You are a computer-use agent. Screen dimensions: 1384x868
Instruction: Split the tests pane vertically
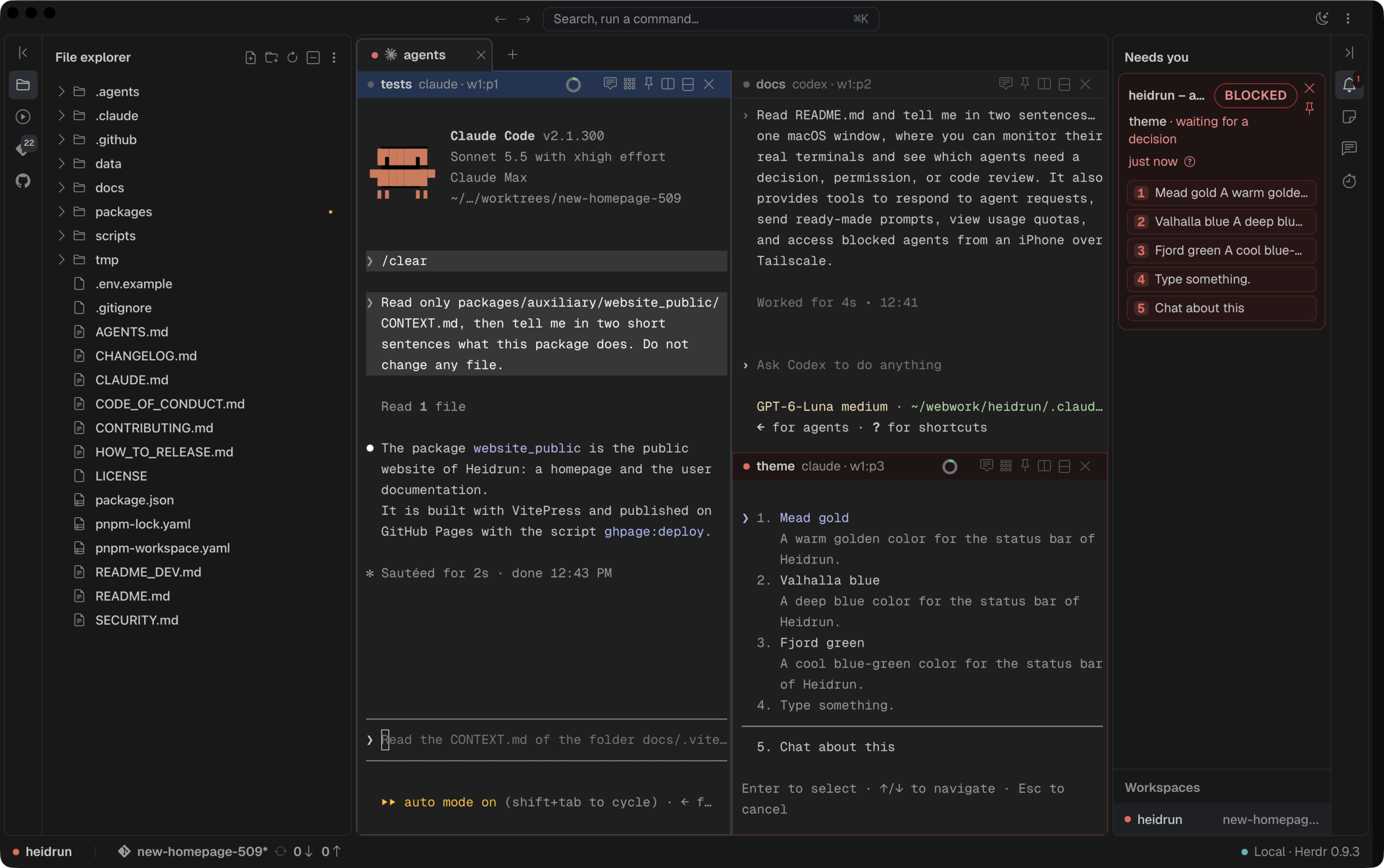tap(668, 84)
